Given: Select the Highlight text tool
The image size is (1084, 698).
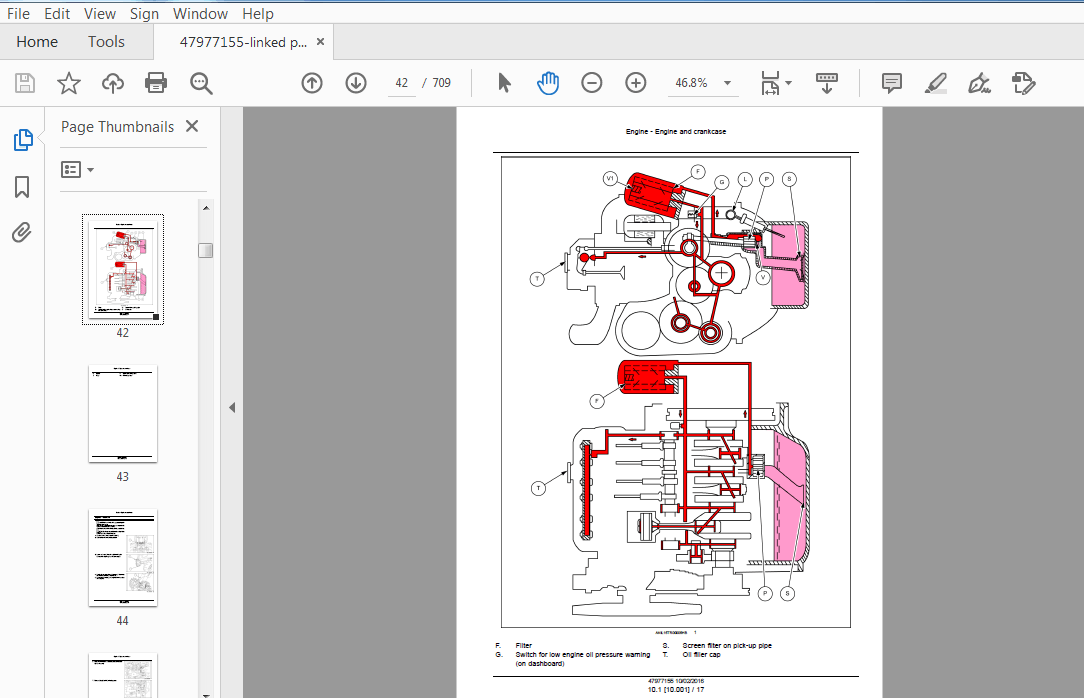Looking at the screenshot, I should tap(935, 83).
